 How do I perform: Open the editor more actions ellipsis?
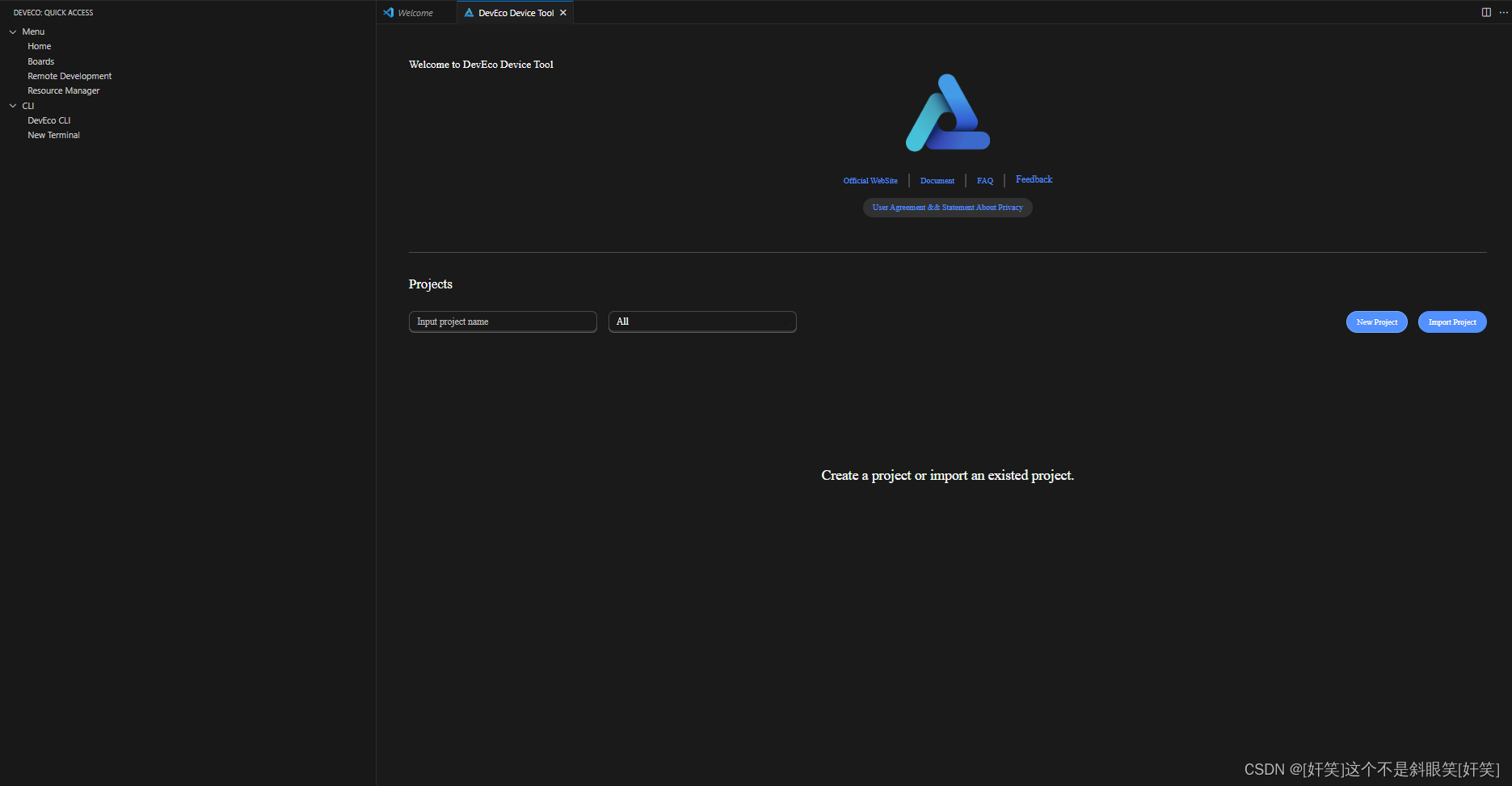[1503, 12]
